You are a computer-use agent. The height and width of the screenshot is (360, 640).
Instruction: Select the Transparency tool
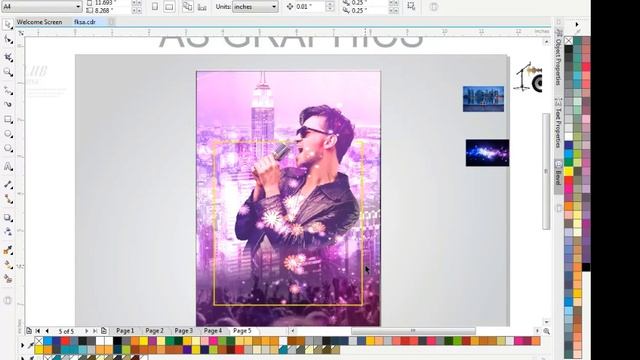pos(8,232)
